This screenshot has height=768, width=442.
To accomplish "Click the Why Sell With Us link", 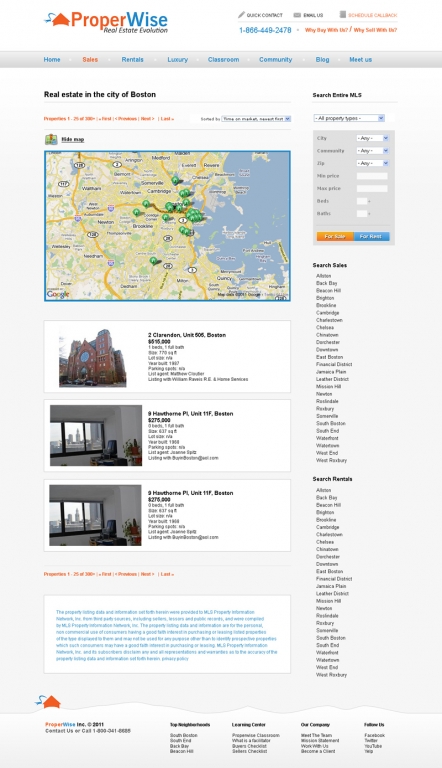I will point(375,30).
